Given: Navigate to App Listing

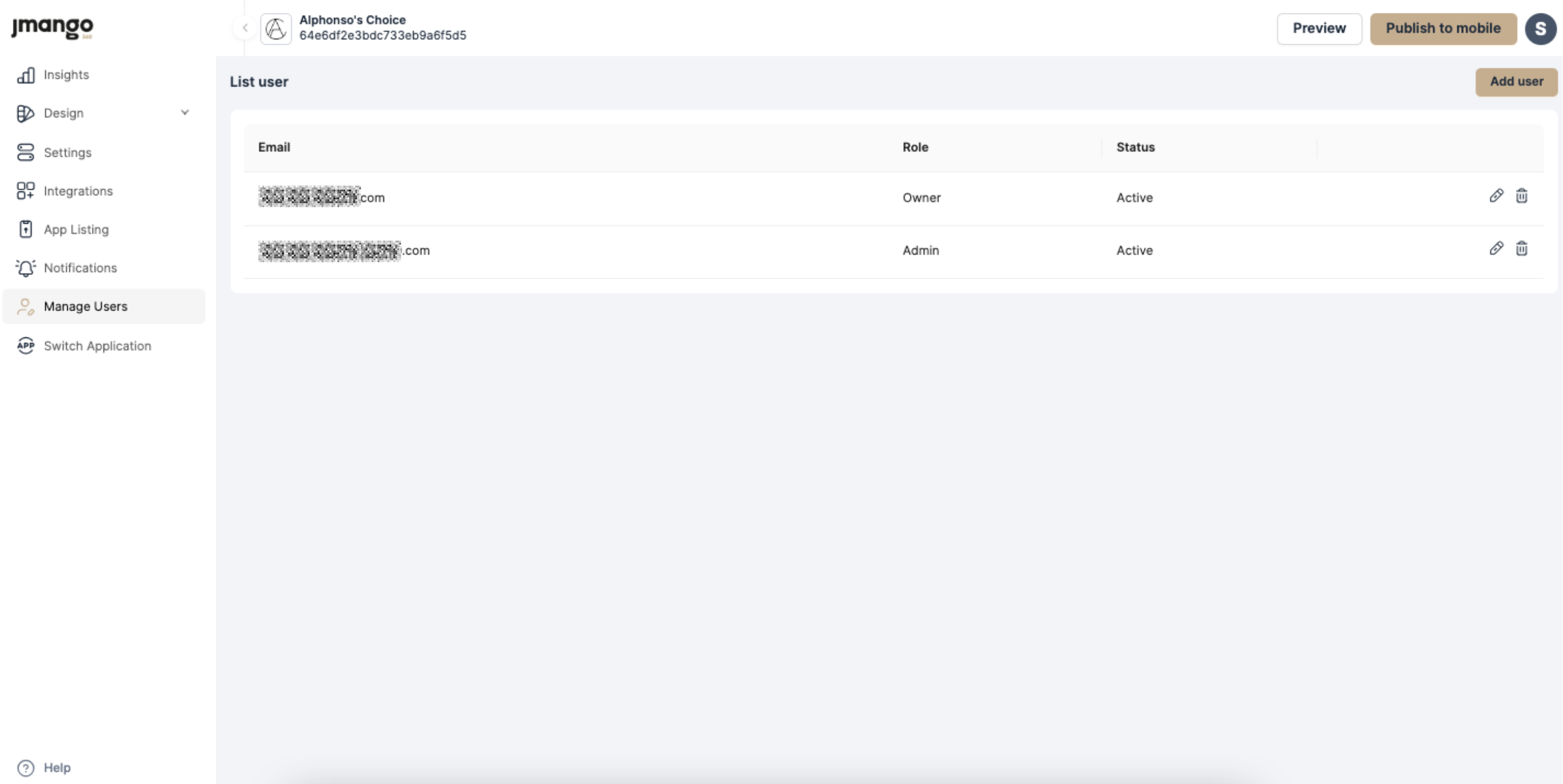Looking at the screenshot, I should pos(76,229).
